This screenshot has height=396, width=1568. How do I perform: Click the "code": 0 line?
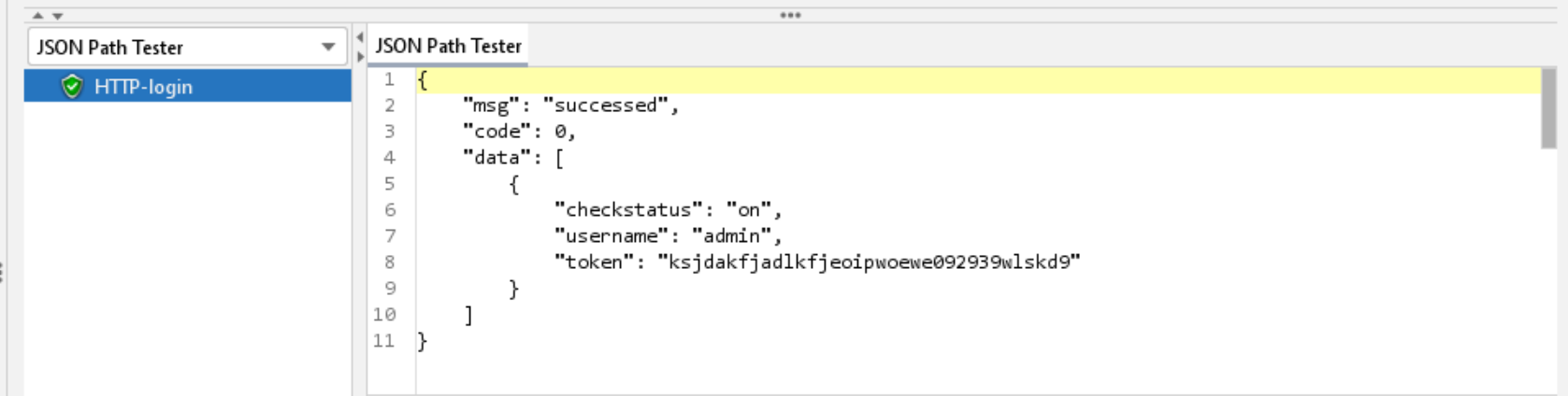click(x=519, y=132)
